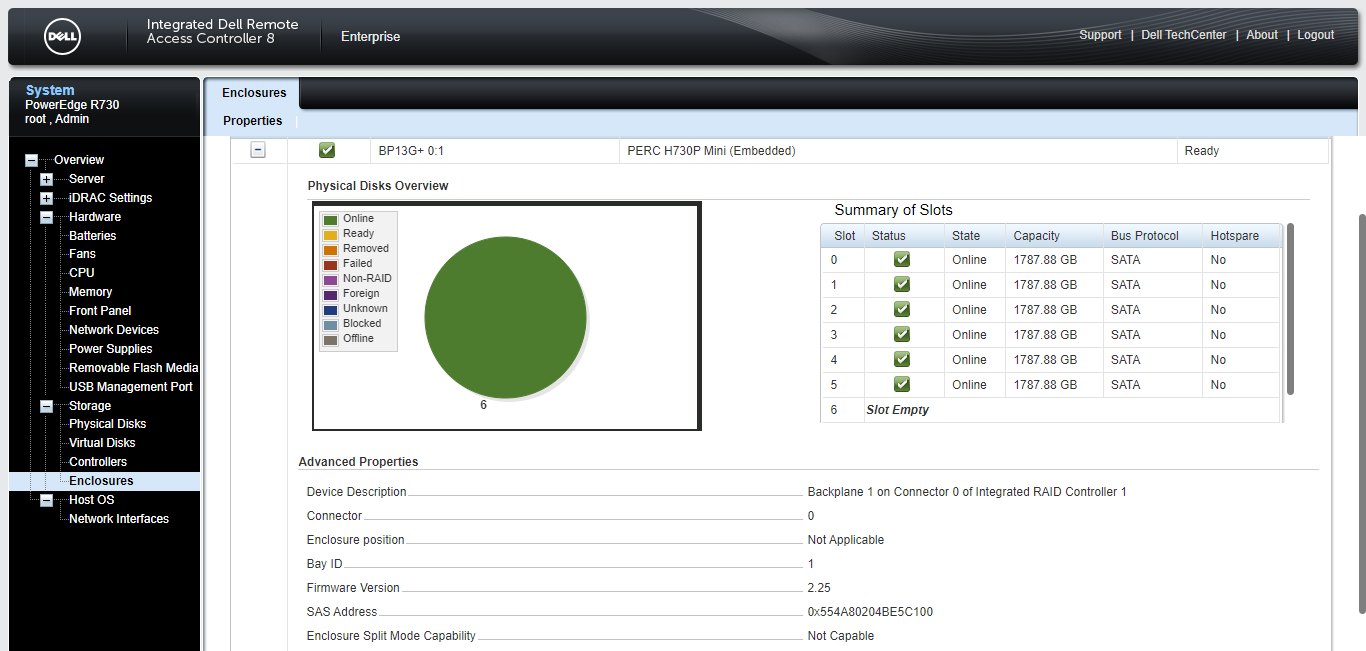Select Host OS in the navigation tree

pos(92,500)
